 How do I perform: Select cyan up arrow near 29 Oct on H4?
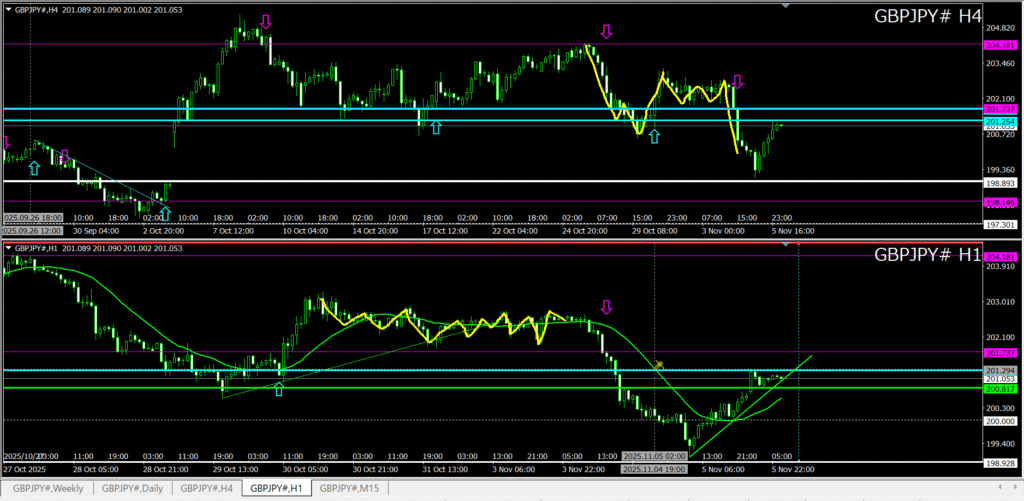click(x=654, y=136)
